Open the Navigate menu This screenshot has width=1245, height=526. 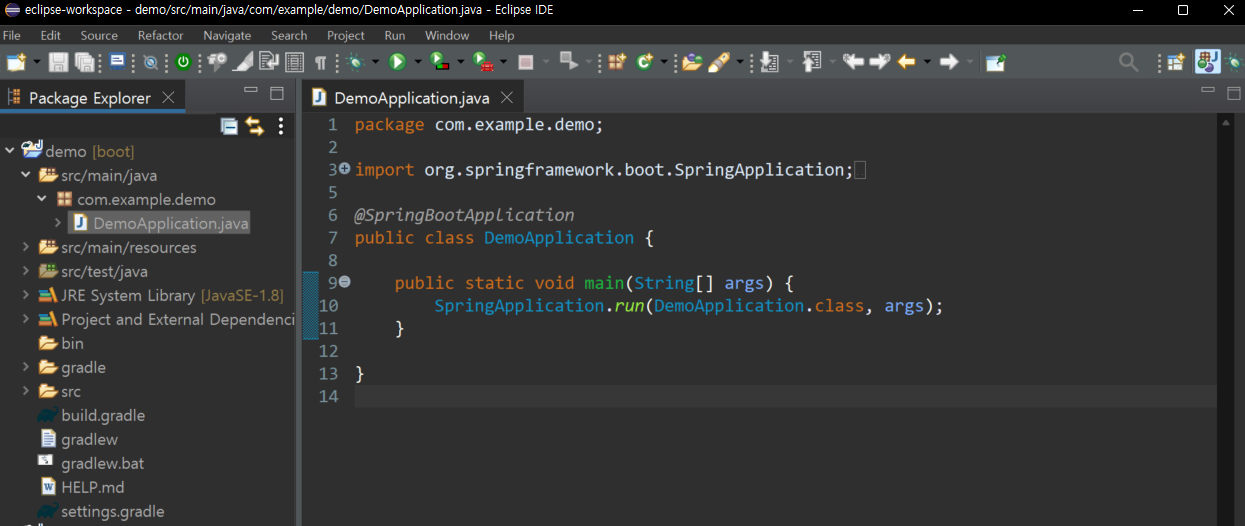coord(227,35)
